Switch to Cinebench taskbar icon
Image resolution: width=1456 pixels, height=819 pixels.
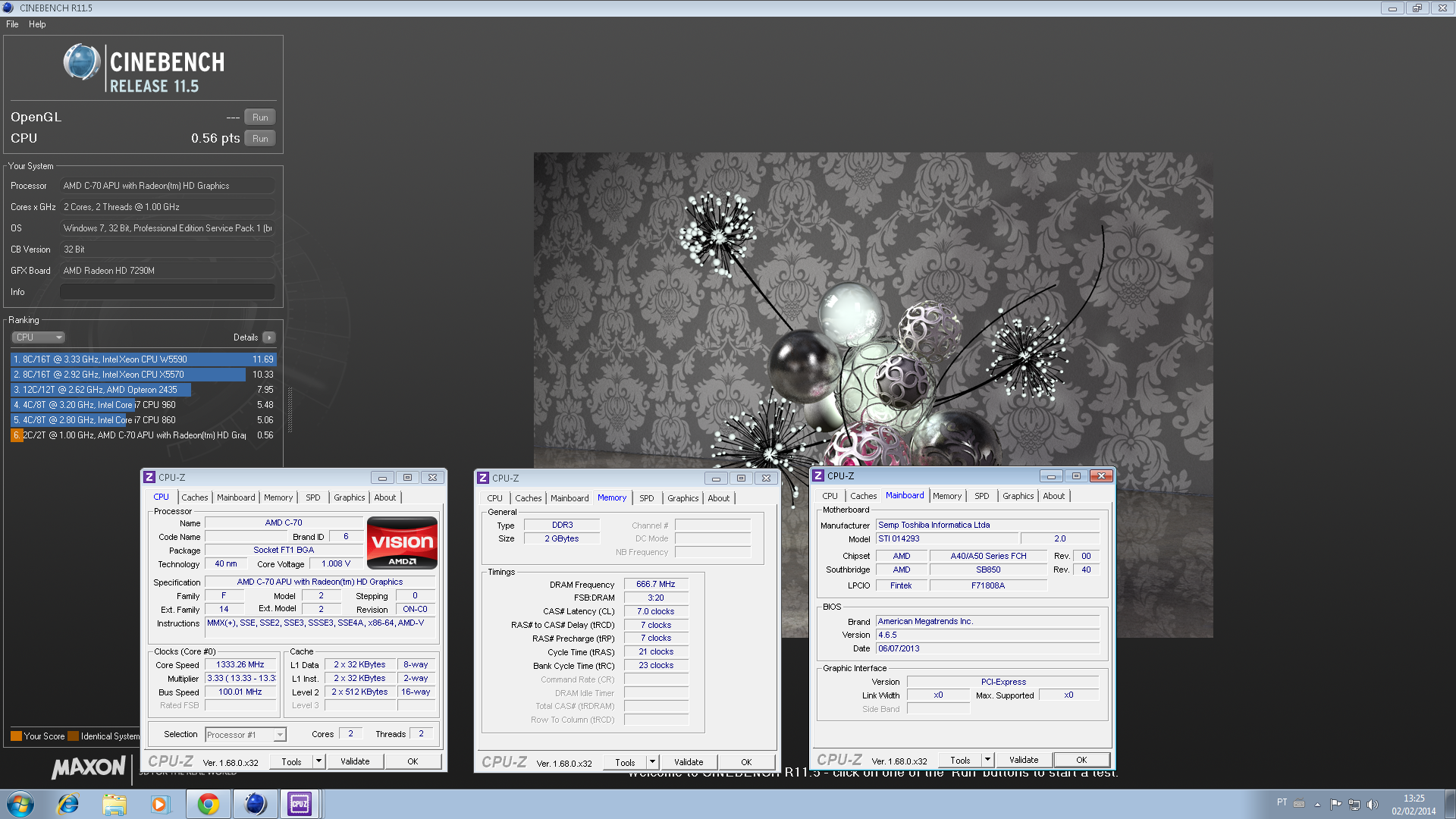pos(255,804)
